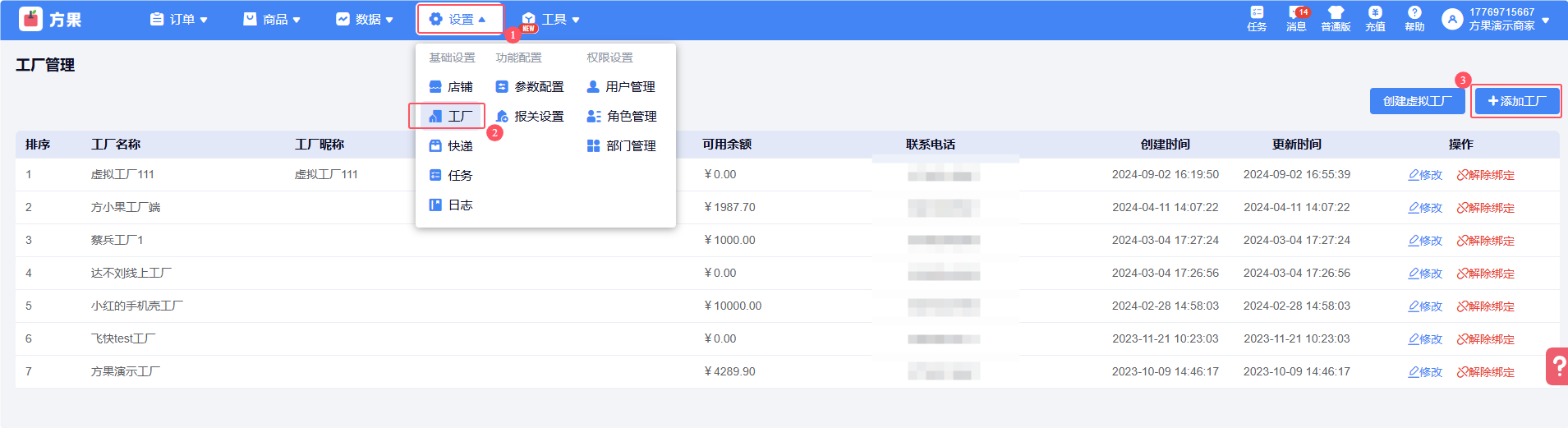Select 工厂 in settings menu

click(x=451, y=117)
